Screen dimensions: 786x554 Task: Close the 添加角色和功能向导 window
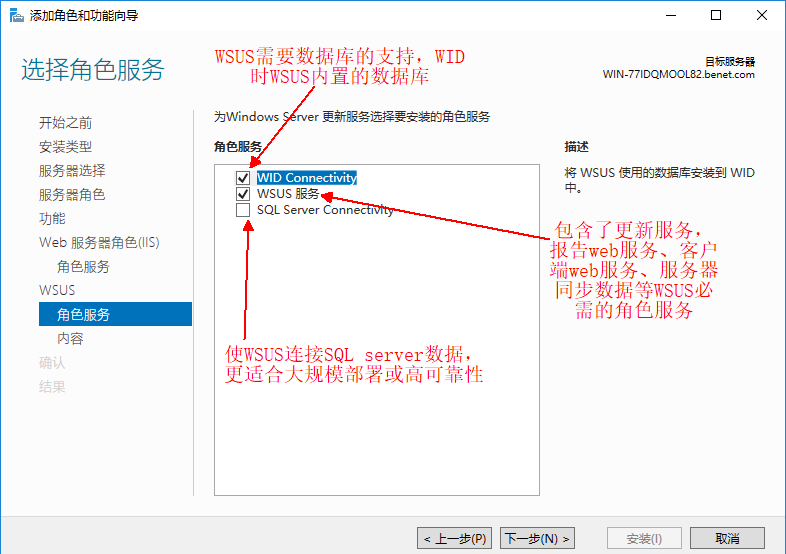(x=762, y=16)
